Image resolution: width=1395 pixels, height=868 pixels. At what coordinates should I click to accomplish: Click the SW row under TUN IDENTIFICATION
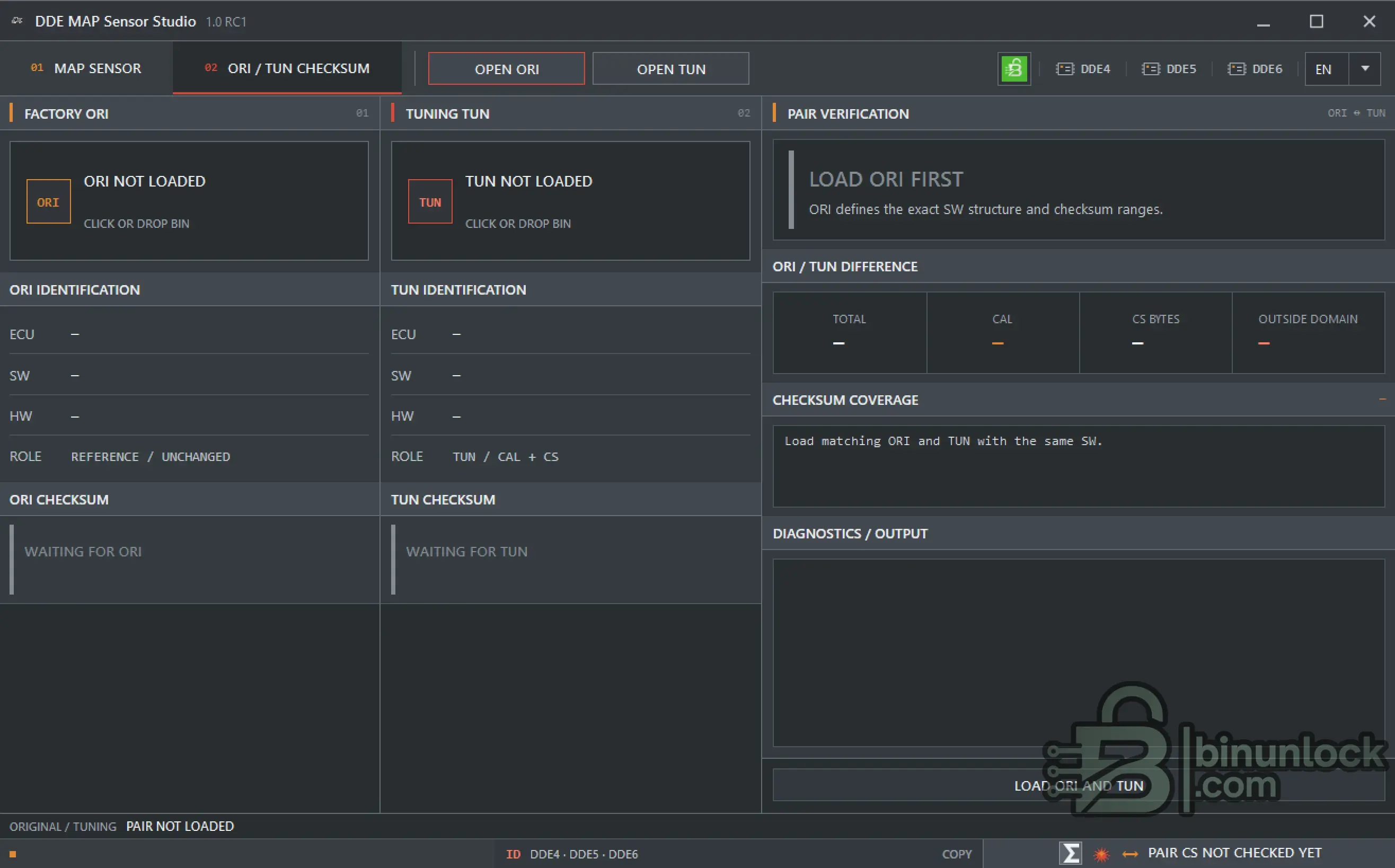click(x=571, y=375)
